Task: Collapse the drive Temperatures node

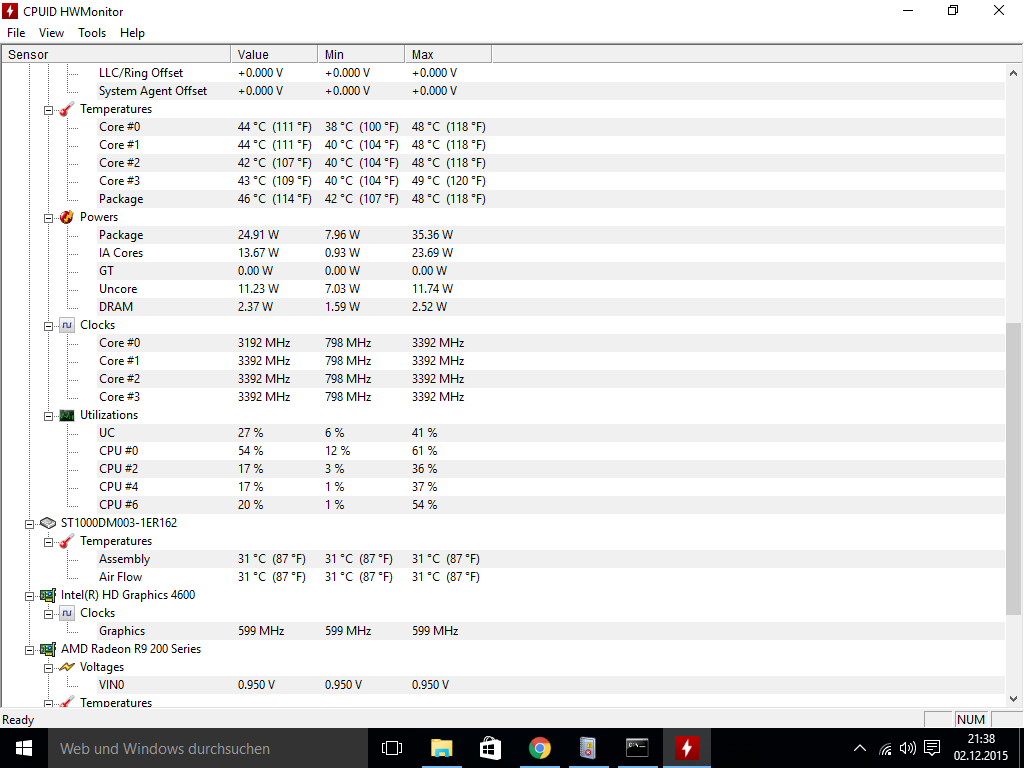Action: tap(48, 542)
